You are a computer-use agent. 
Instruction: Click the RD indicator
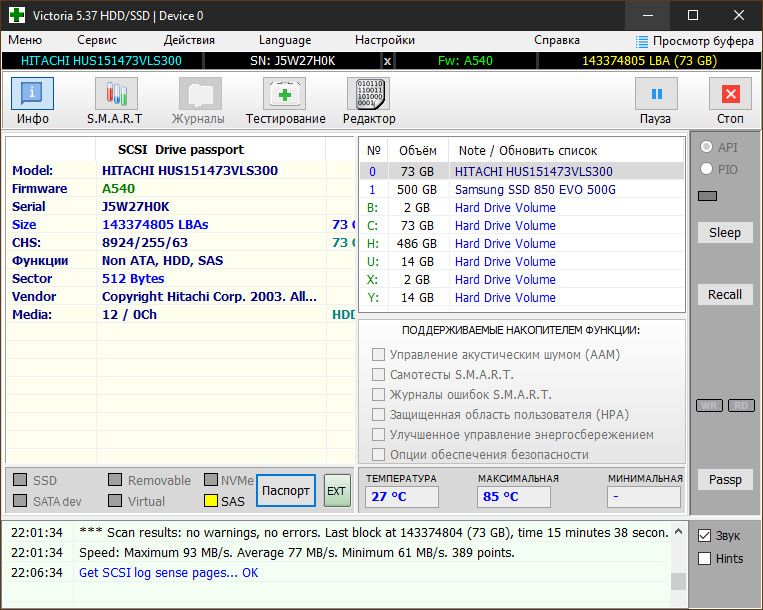click(741, 406)
